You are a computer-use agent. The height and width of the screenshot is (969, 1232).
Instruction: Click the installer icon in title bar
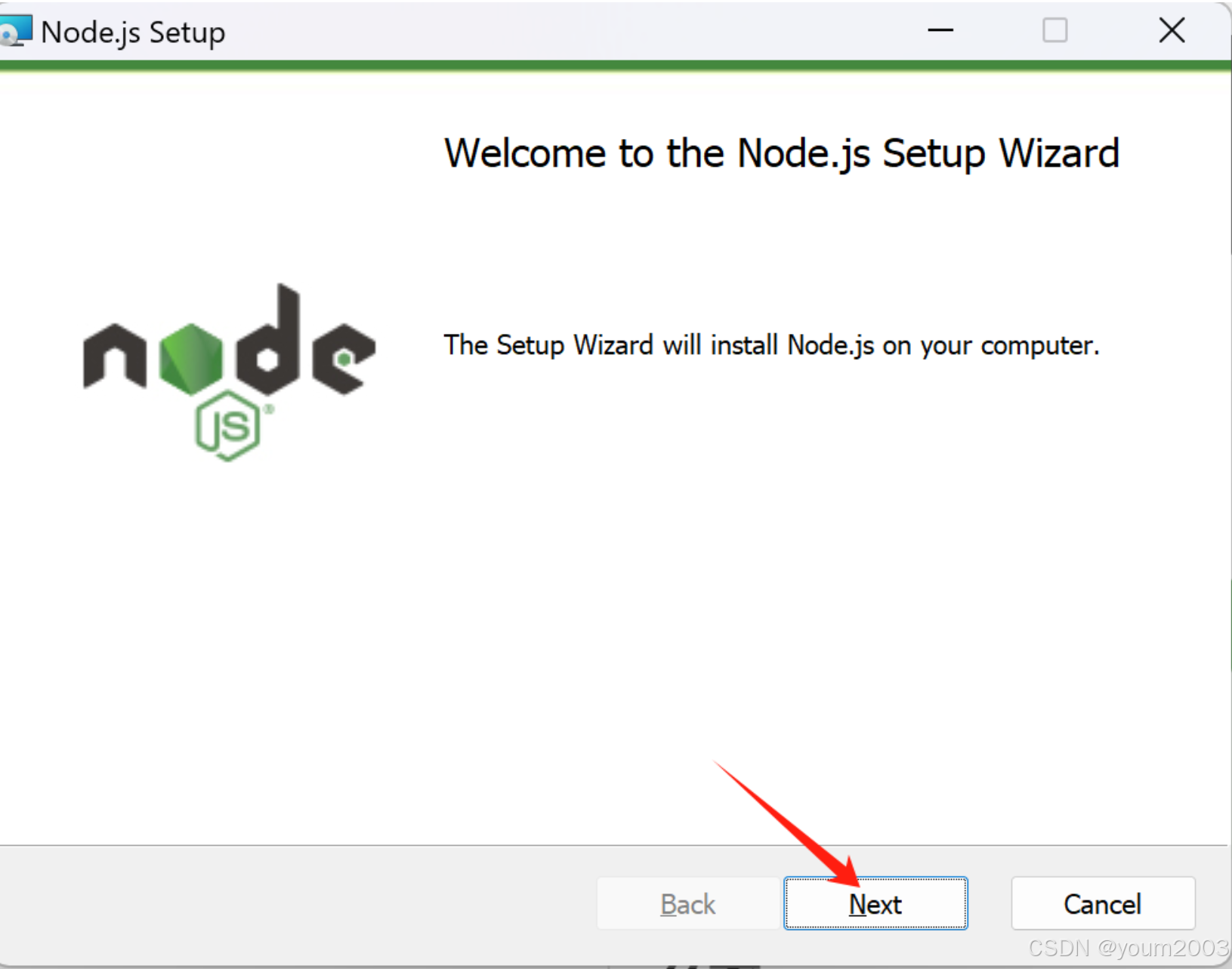(15, 31)
